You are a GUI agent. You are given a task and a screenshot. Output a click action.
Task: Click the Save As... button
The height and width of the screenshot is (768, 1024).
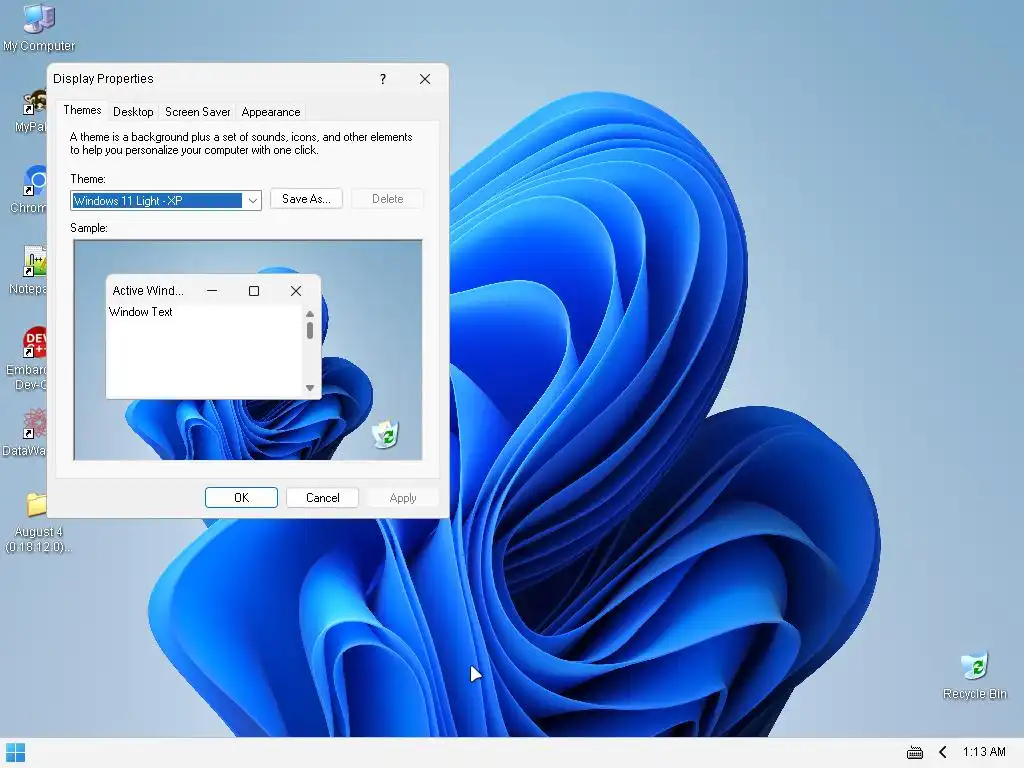click(306, 199)
